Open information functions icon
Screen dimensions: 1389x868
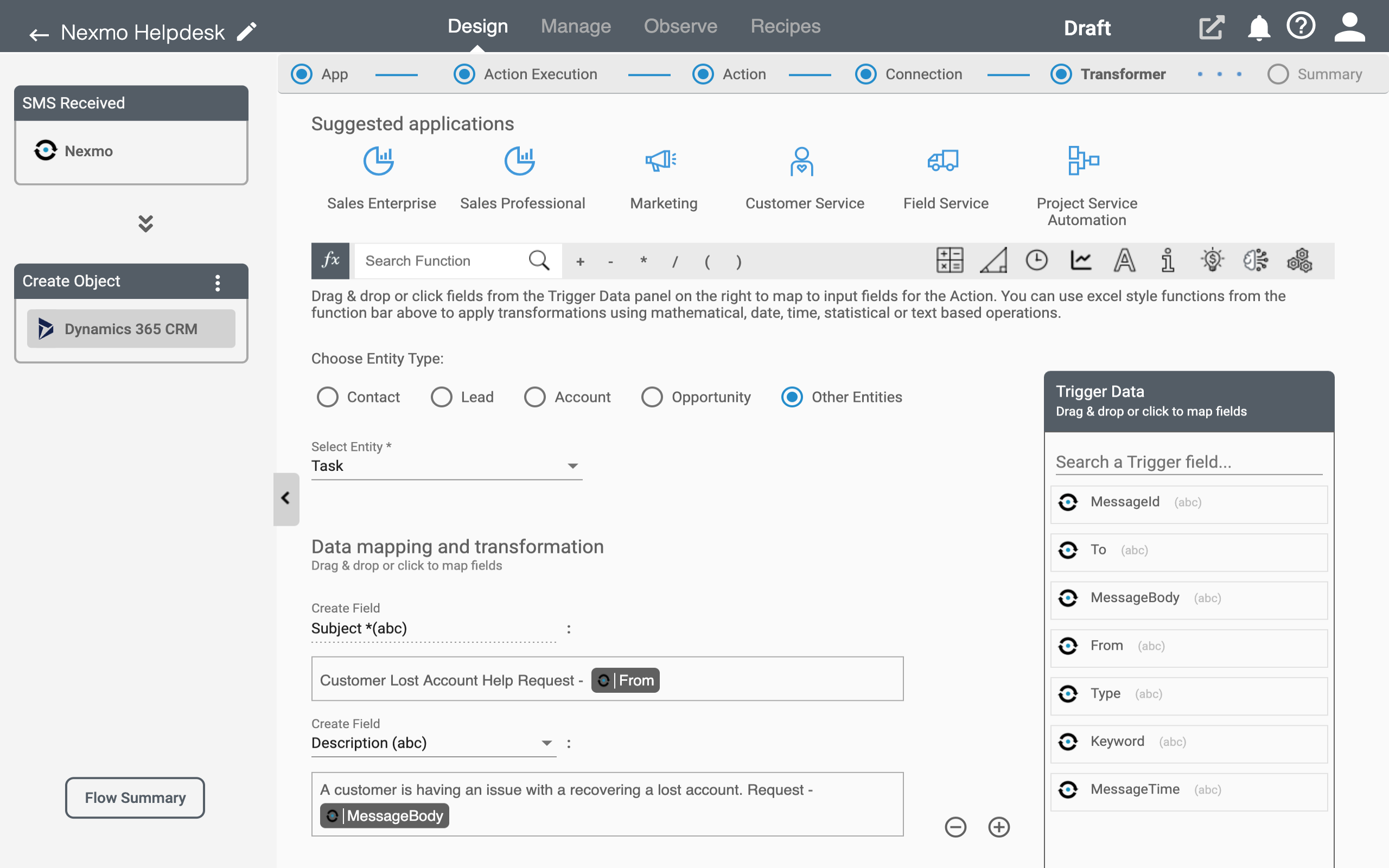1168,260
